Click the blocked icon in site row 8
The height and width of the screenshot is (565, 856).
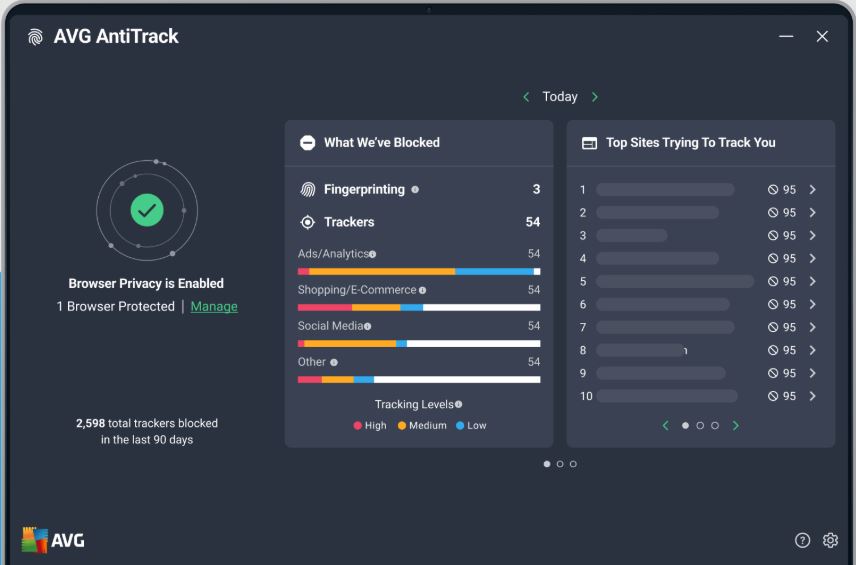(772, 350)
